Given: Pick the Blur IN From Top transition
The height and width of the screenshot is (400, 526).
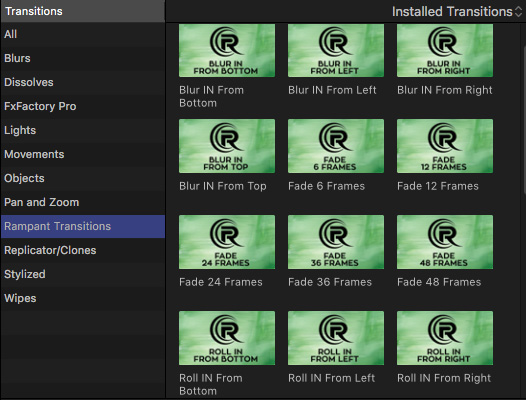Looking at the screenshot, I should click(227, 146).
